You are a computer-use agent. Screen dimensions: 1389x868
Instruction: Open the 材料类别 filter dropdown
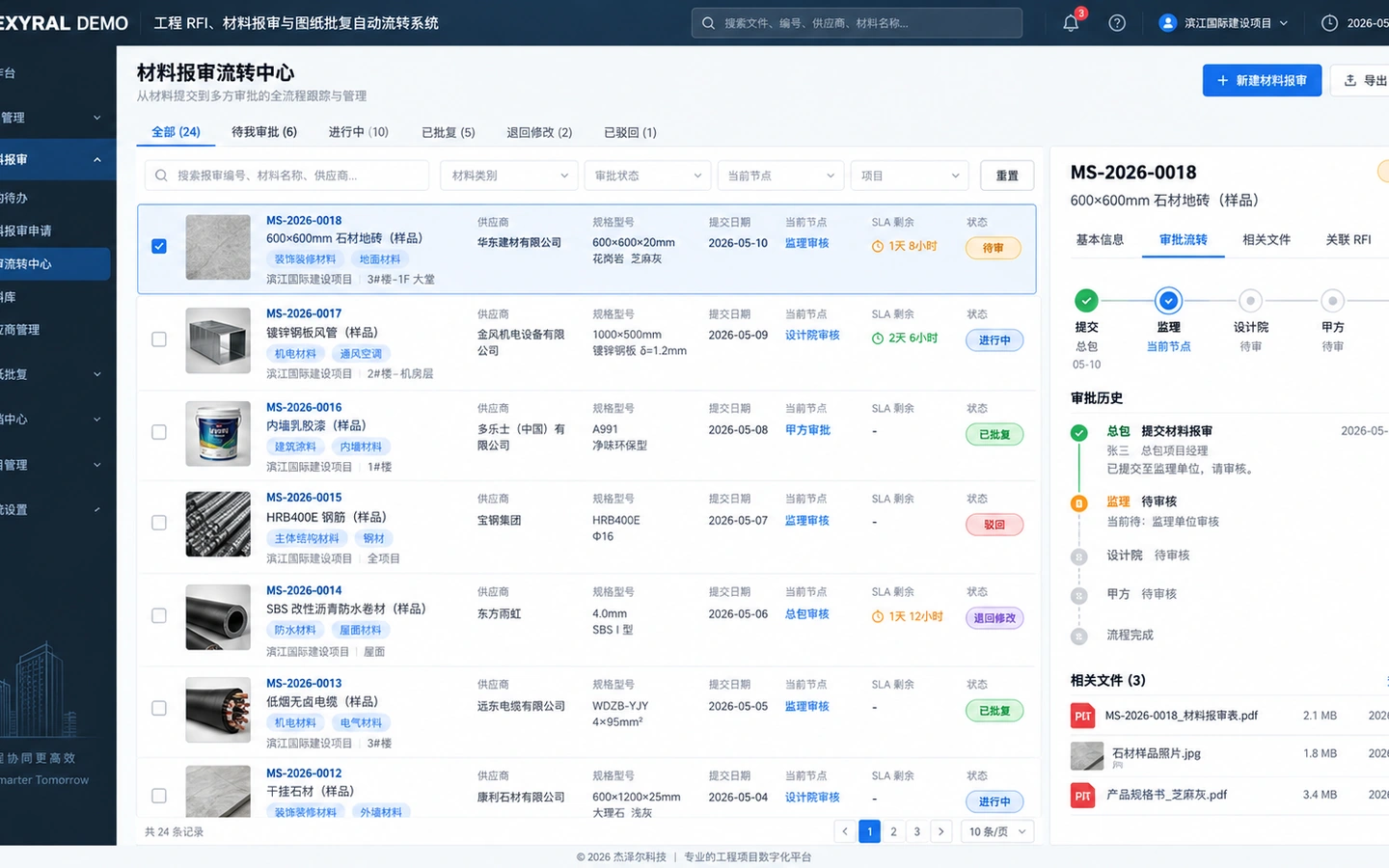[509, 176]
